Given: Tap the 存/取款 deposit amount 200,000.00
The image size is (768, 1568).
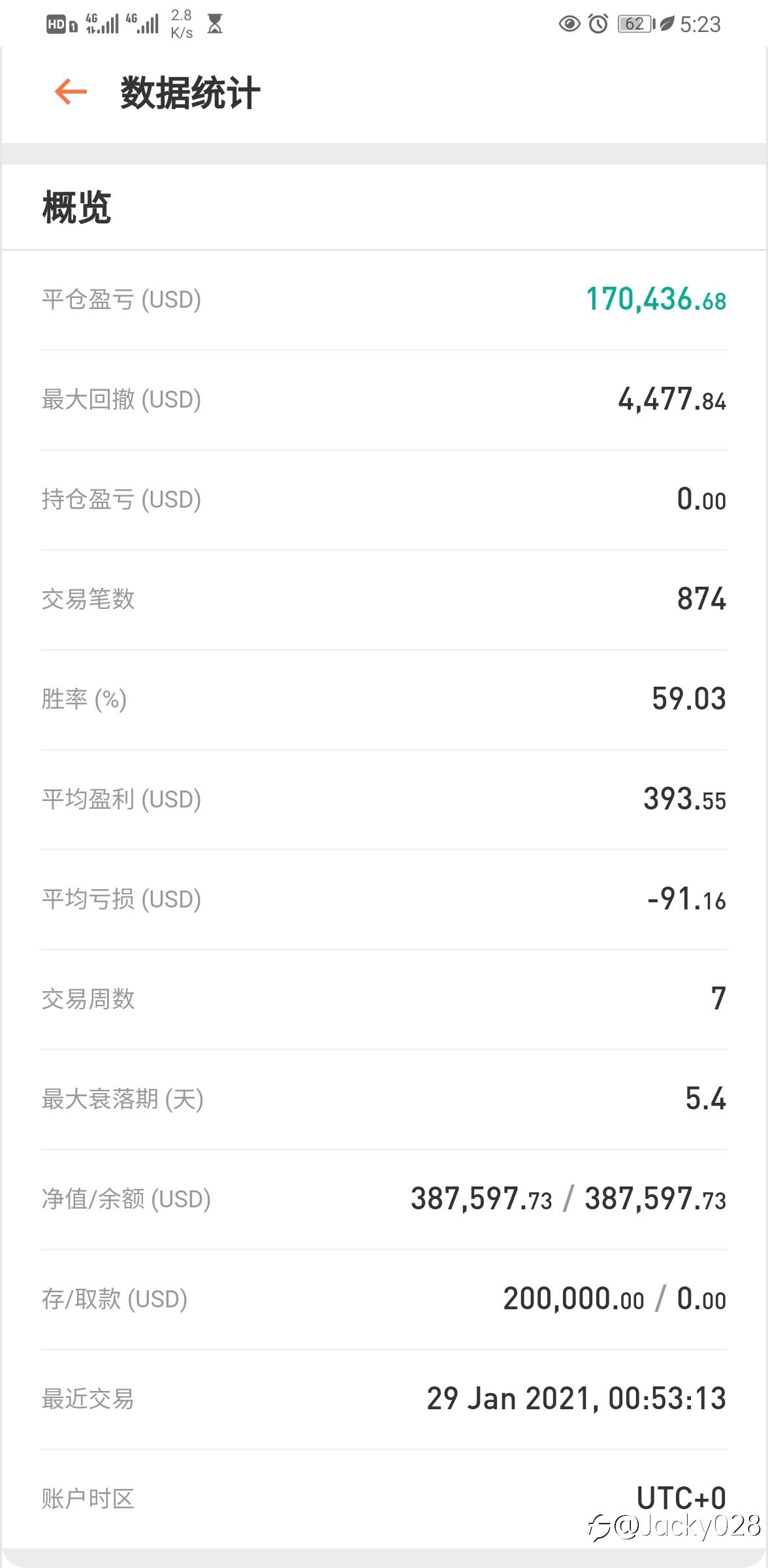Looking at the screenshot, I should [573, 1299].
